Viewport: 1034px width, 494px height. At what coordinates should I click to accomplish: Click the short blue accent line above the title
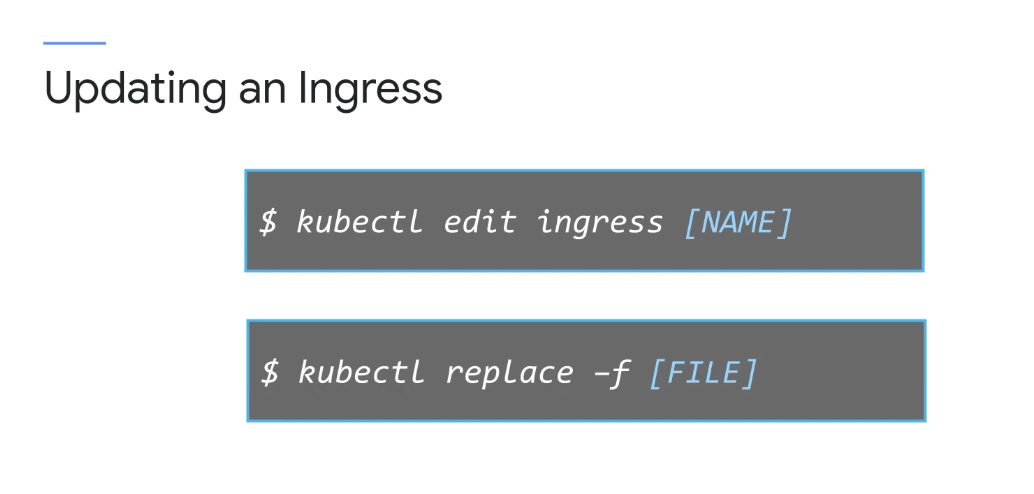pos(75,43)
